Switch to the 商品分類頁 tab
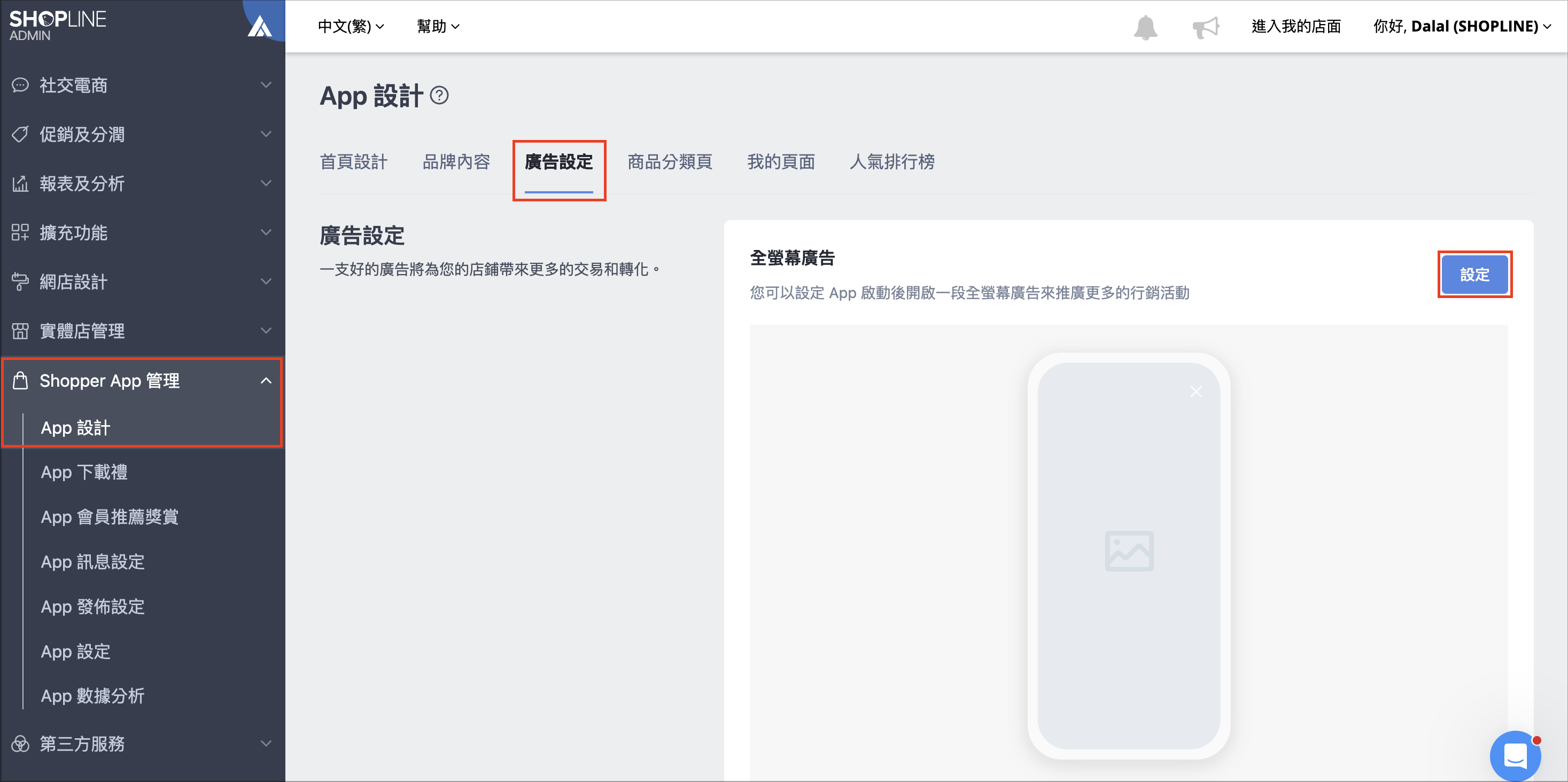This screenshot has width=1568, height=782. 670,162
